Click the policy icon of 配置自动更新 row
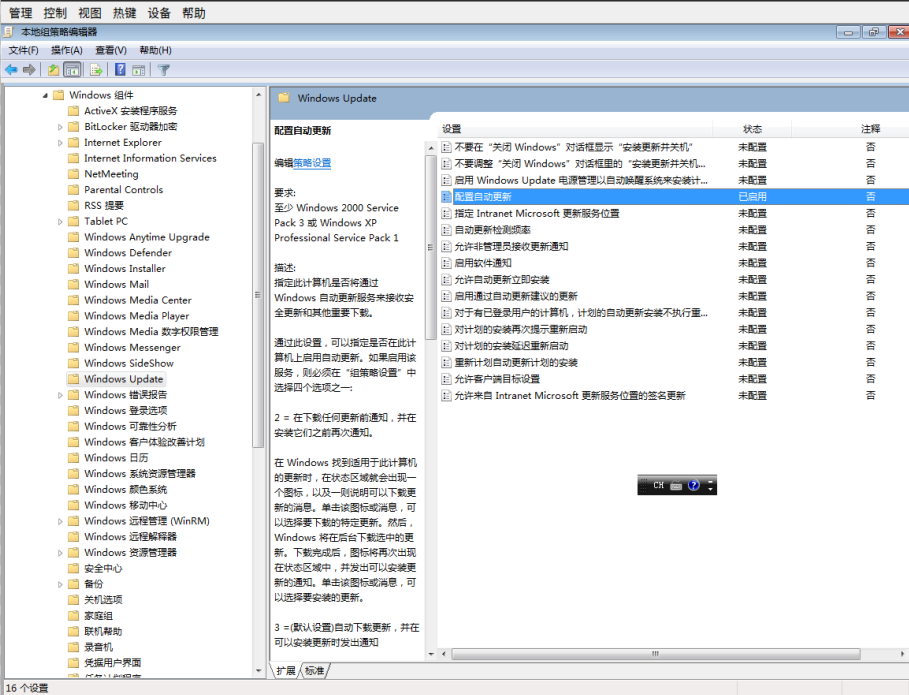The height and width of the screenshot is (695, 909). 446,197
